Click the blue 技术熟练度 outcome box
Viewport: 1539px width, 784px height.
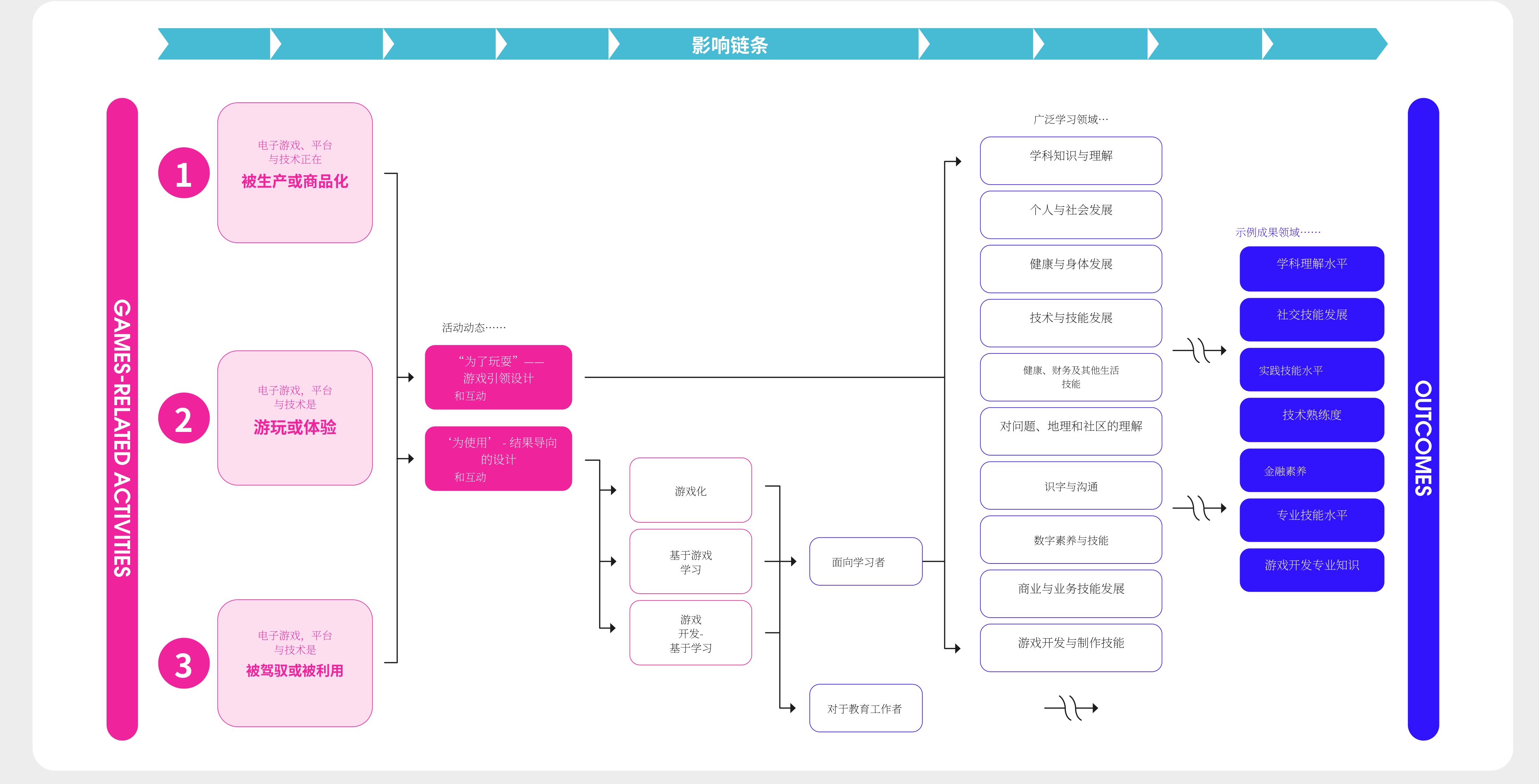pos(1312,420)
